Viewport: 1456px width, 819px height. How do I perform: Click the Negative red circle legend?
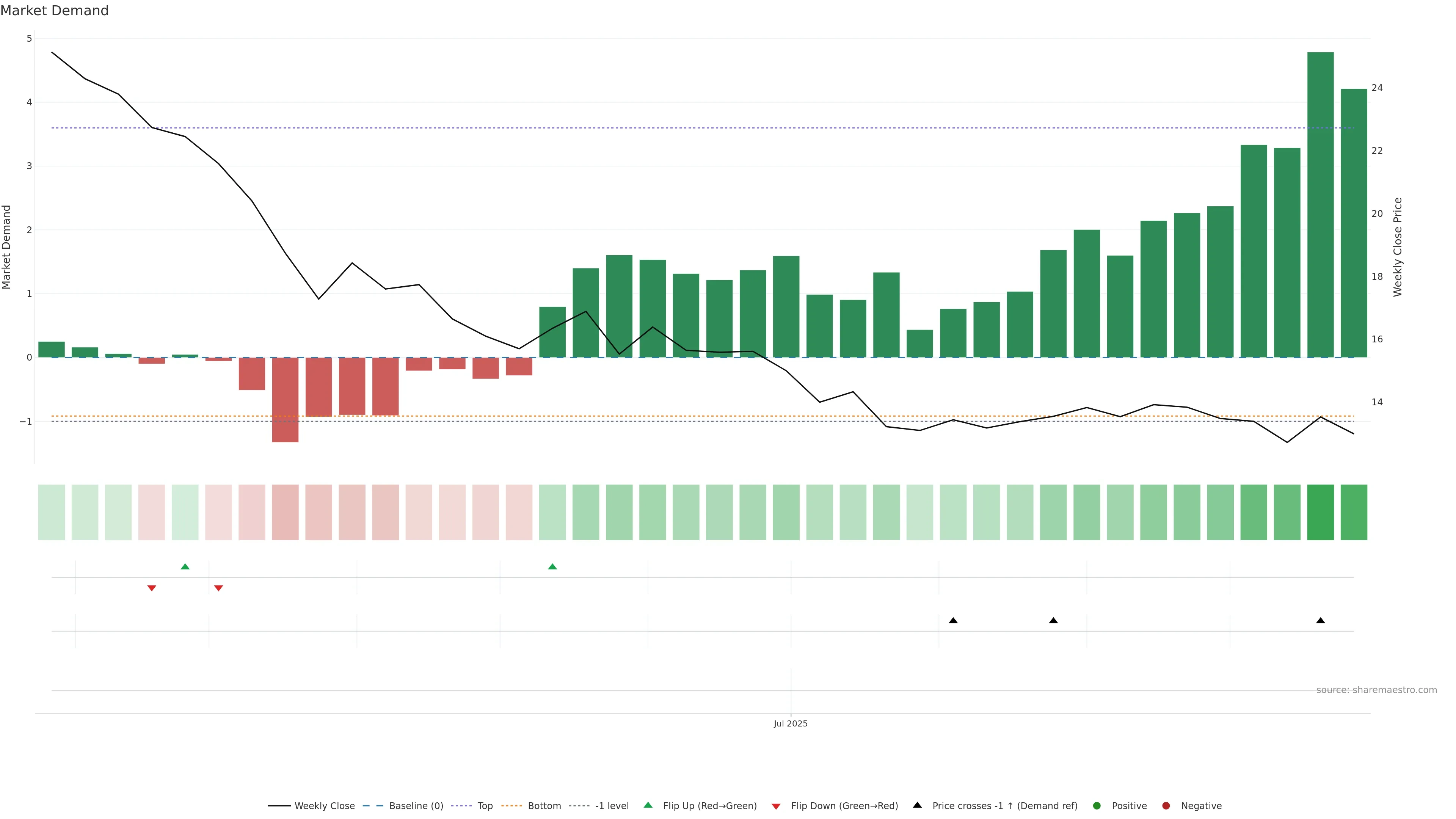pyautogui.click(x=1166, y=806)
